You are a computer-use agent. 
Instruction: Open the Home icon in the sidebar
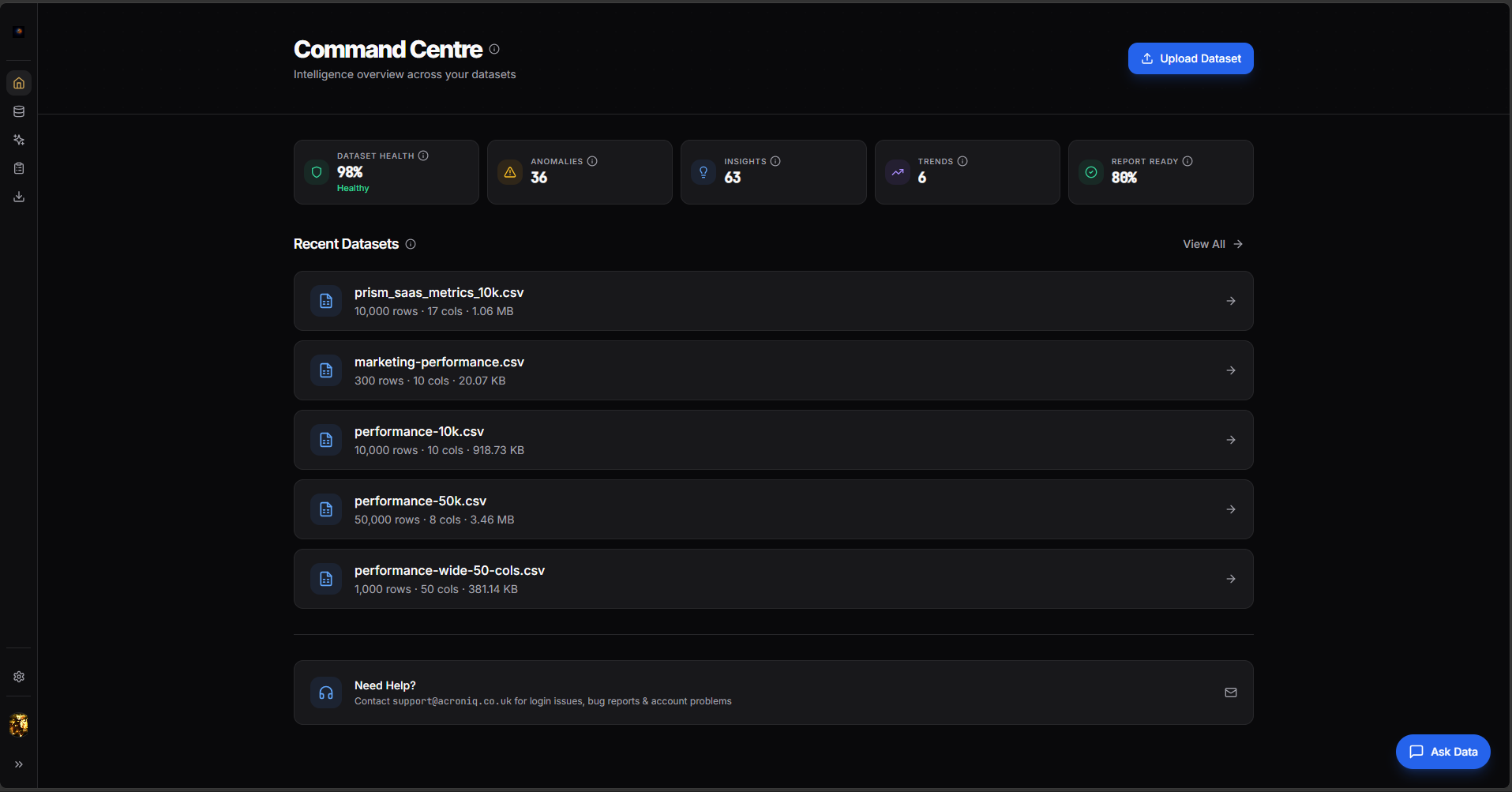(19, 83)
